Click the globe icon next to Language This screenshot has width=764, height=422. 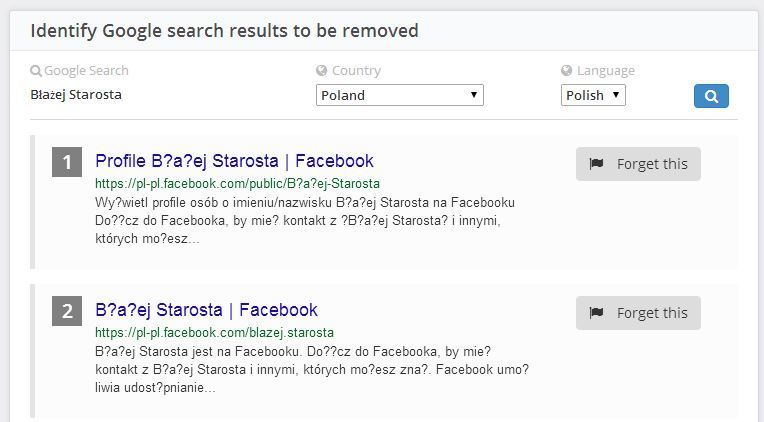pos(567,71)
